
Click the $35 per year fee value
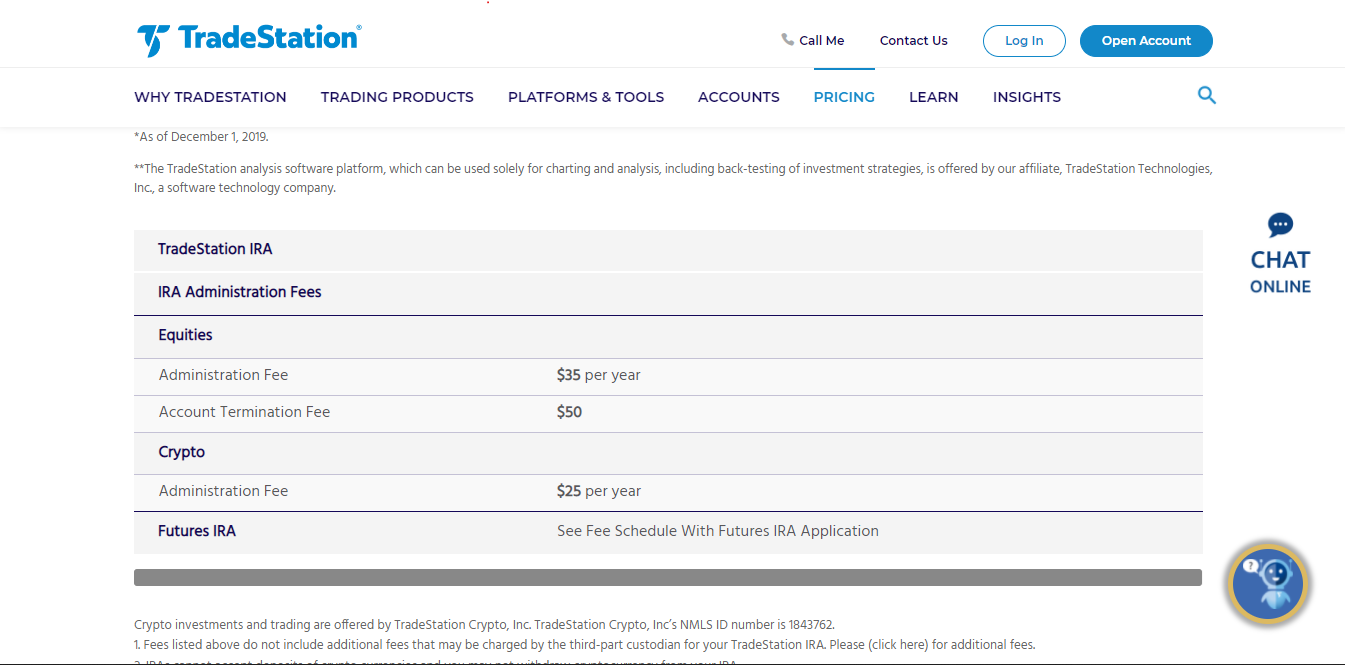[x=599, y=375]
